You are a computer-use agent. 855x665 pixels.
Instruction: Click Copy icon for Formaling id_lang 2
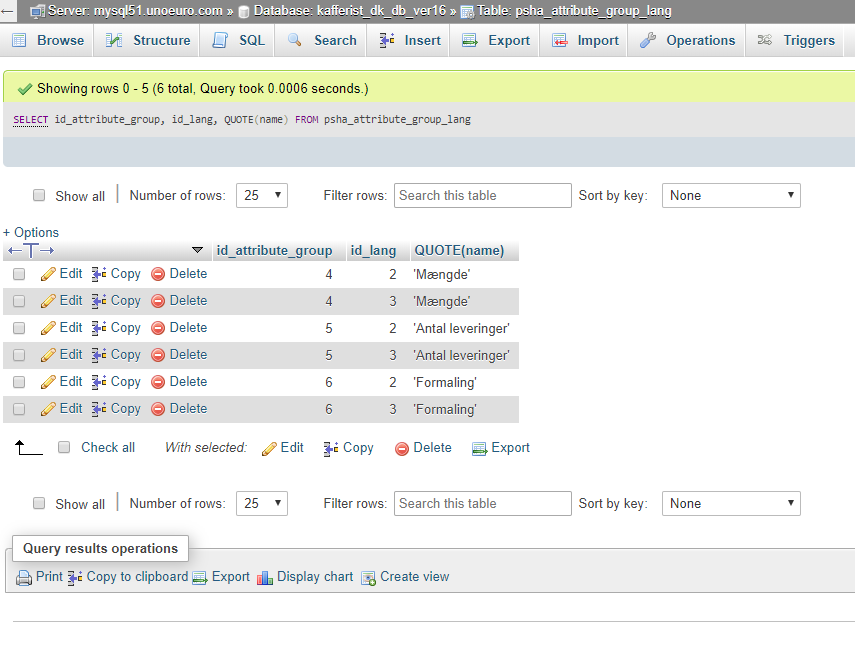pyautogui.click(x=99, y=382)
